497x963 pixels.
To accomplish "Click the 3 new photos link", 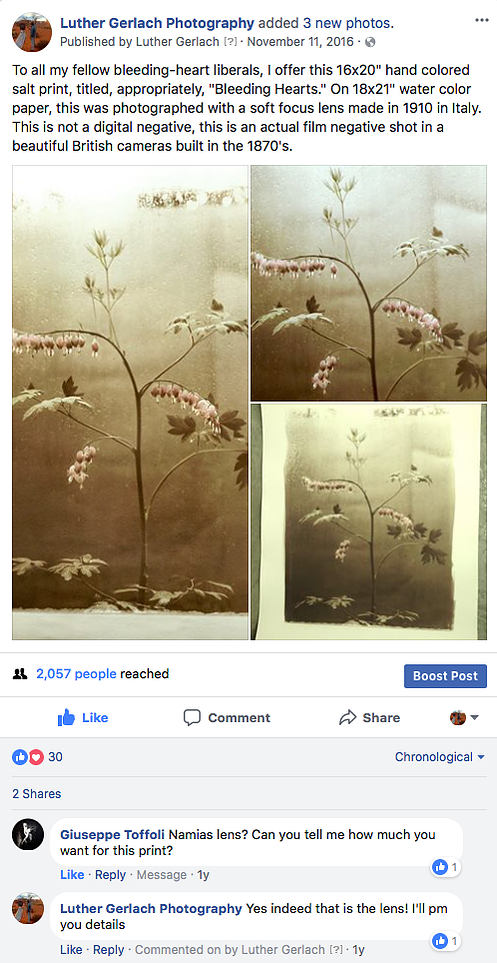I will coord(348,23).
